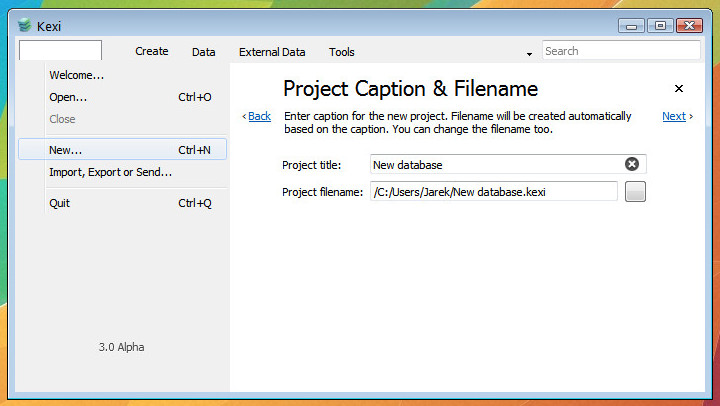Quit Kexi from the menu
This screenshot has height=406, width=720.
coord(60,203)
